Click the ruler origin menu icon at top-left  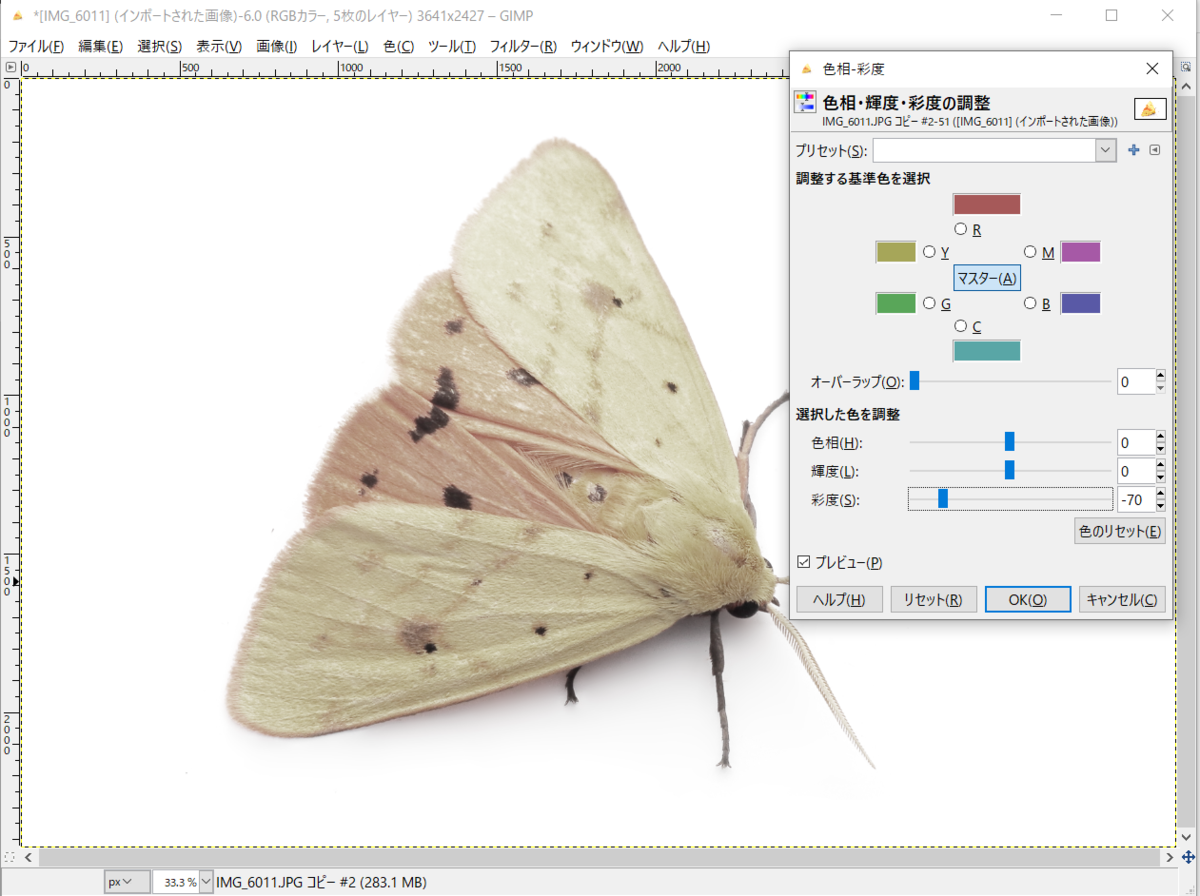pyautogui.click(x=10, y=67)
